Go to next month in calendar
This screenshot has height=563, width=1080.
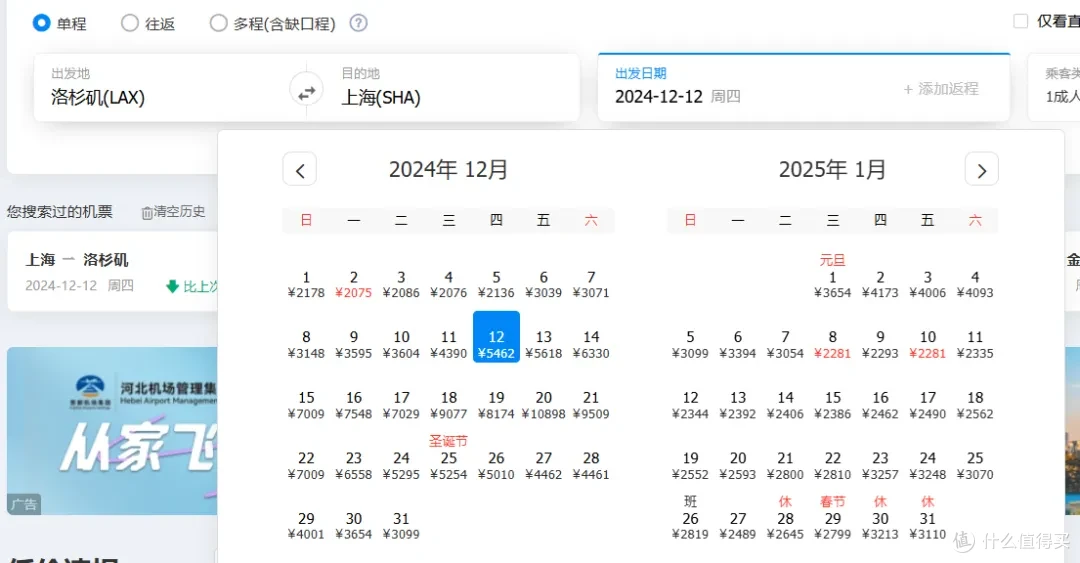pyautogui.click(x=981, y=170)
